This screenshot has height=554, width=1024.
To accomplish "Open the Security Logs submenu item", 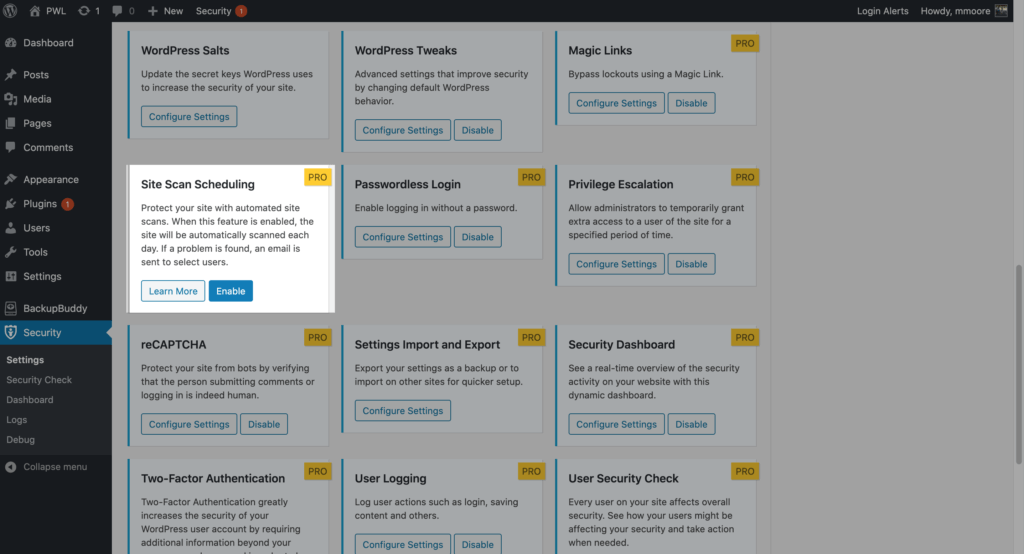I will point(17,419).
